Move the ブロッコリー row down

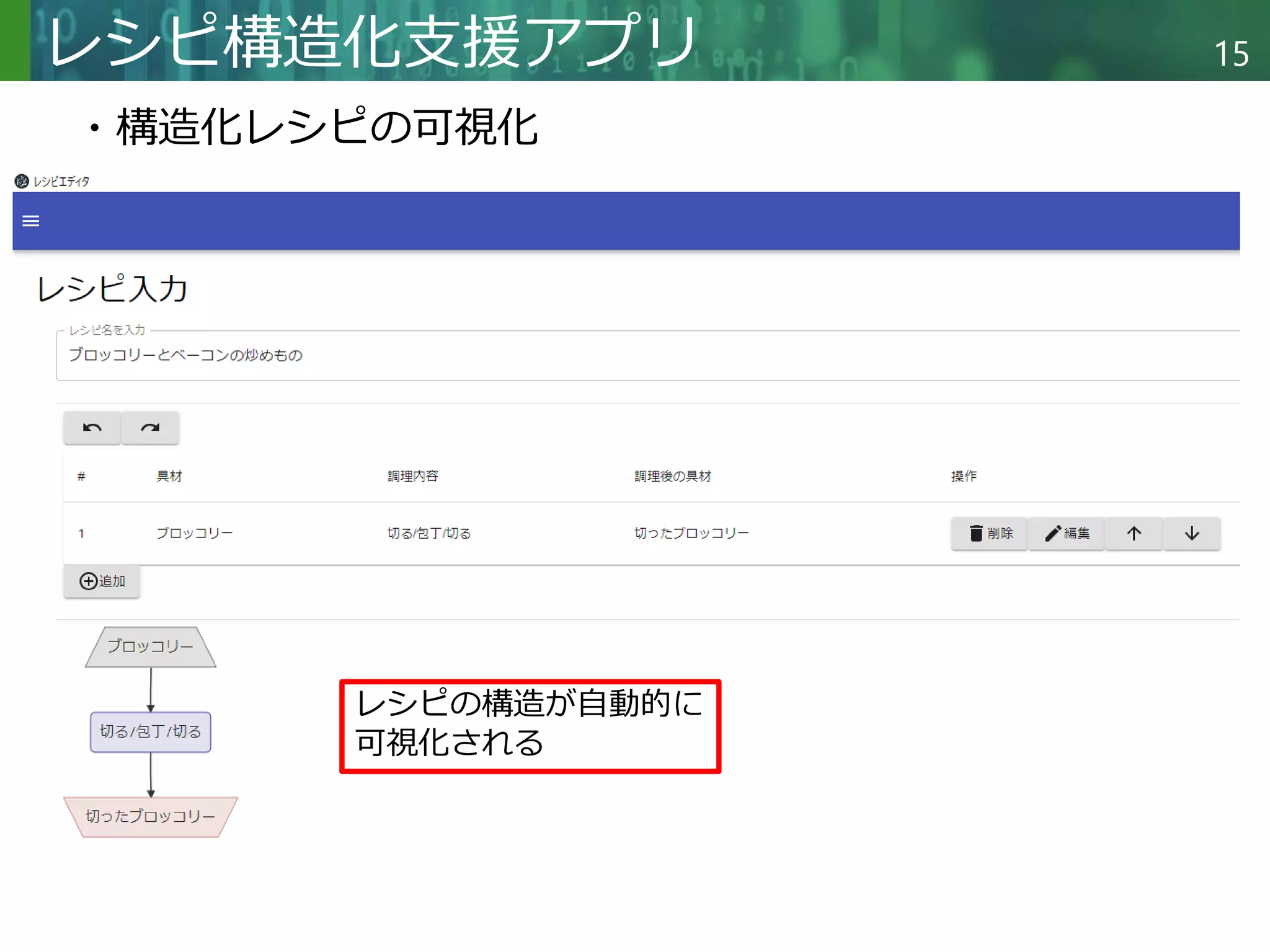click(x=1192, y=534)
